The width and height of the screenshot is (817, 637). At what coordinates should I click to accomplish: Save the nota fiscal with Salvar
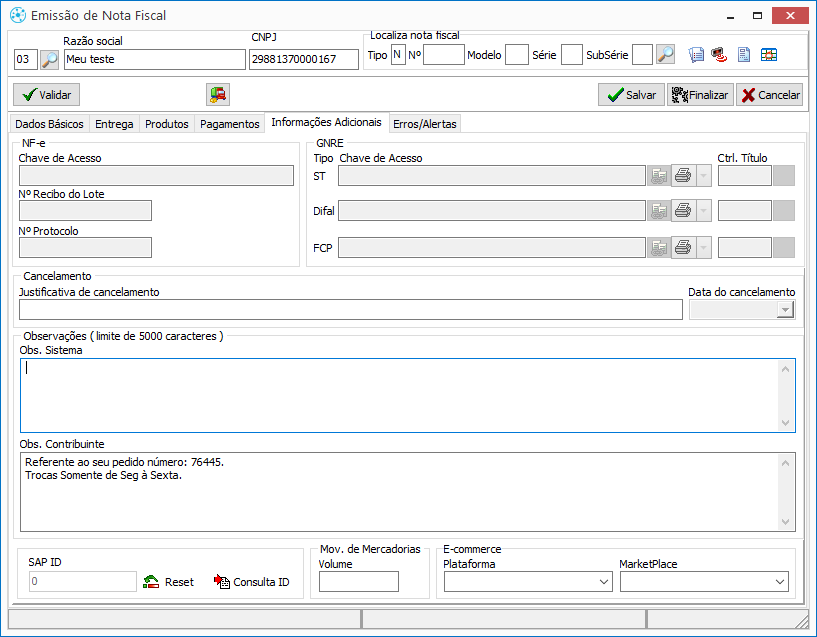632,95
